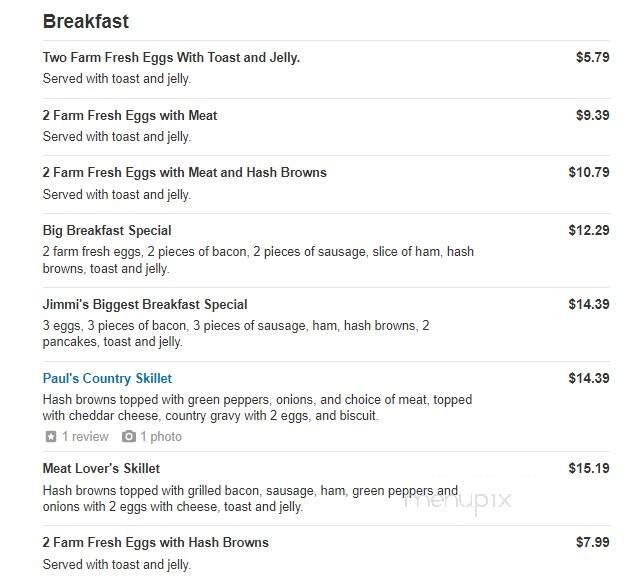Select the Big Breakfast Special item
The width and height of the screenshot is (637, 583).
coord(107,230)
